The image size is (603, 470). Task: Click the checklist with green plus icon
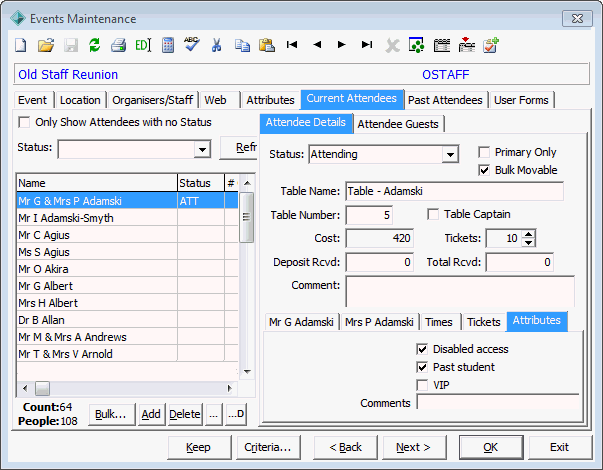491,45
